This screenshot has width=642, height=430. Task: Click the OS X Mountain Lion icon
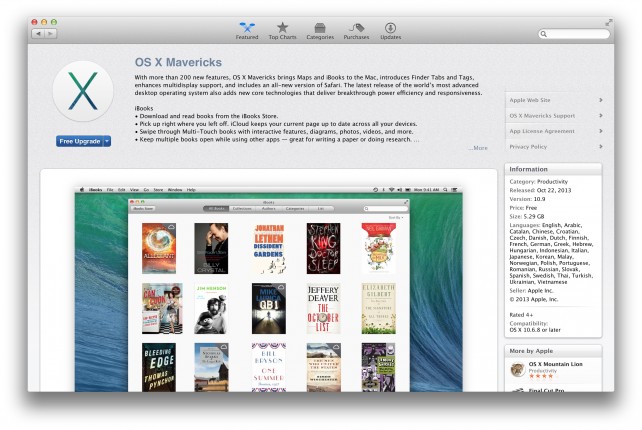[x=518, y=370]
